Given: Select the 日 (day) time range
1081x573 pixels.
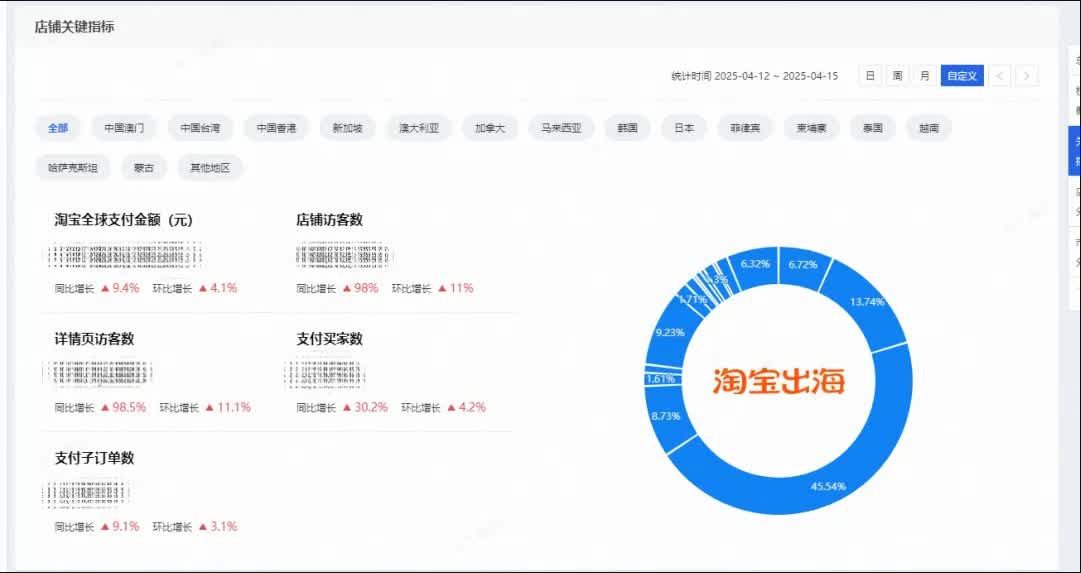Looking at the screenshot, I should 870,76.
